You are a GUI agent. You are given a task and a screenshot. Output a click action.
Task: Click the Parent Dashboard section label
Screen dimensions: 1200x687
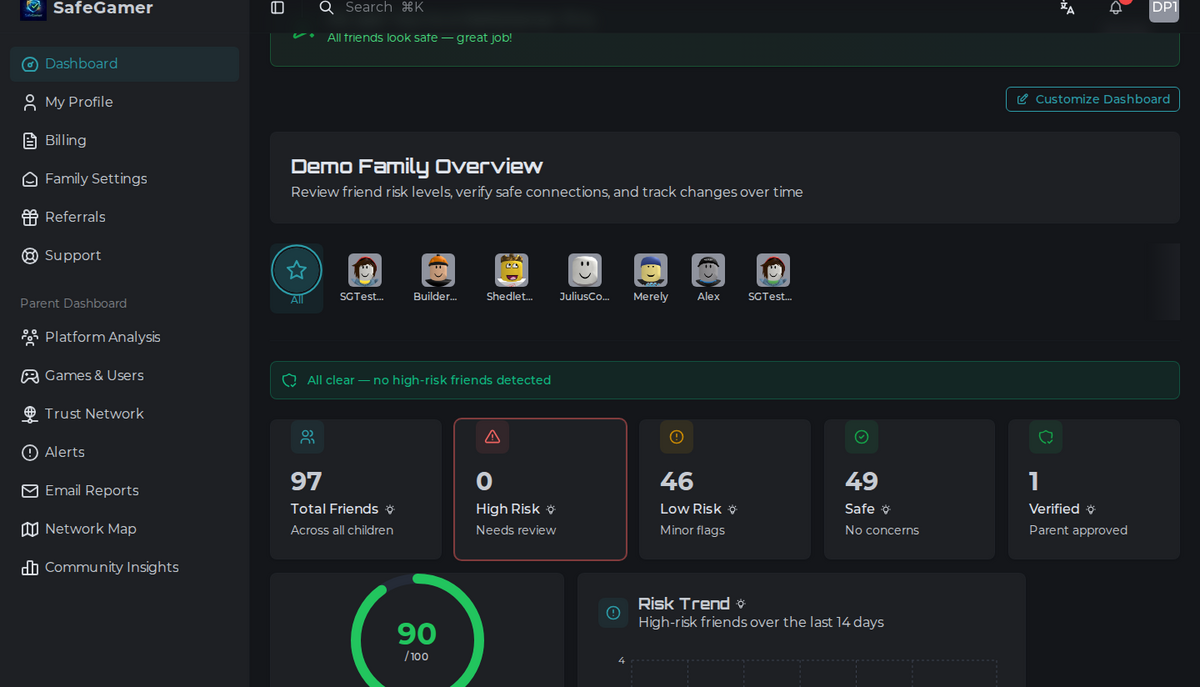coord(73,303)
